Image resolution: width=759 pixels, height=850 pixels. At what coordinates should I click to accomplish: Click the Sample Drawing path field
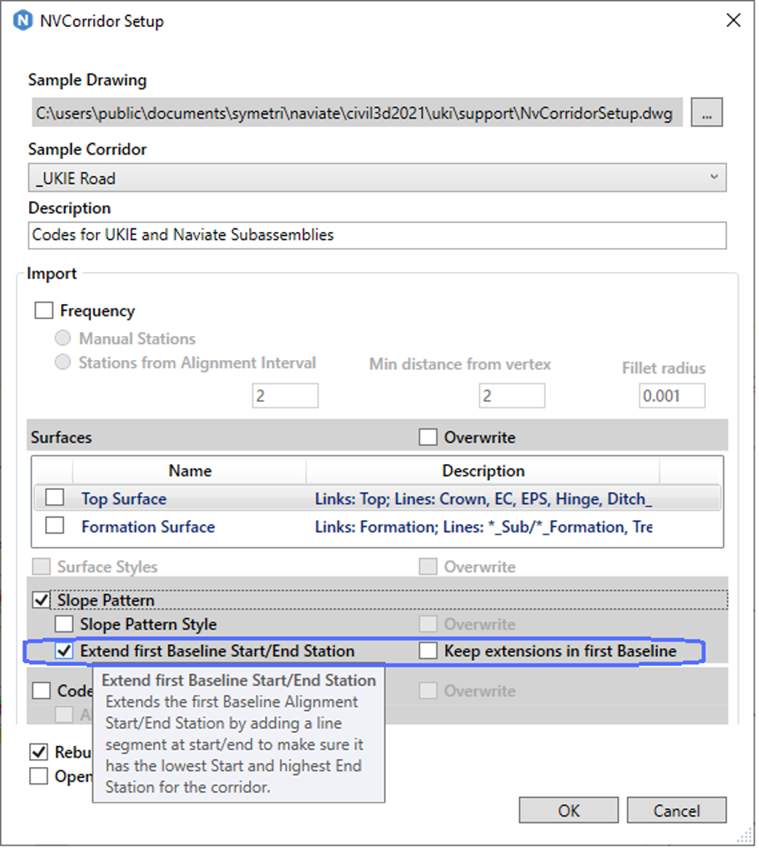[357, 113]
